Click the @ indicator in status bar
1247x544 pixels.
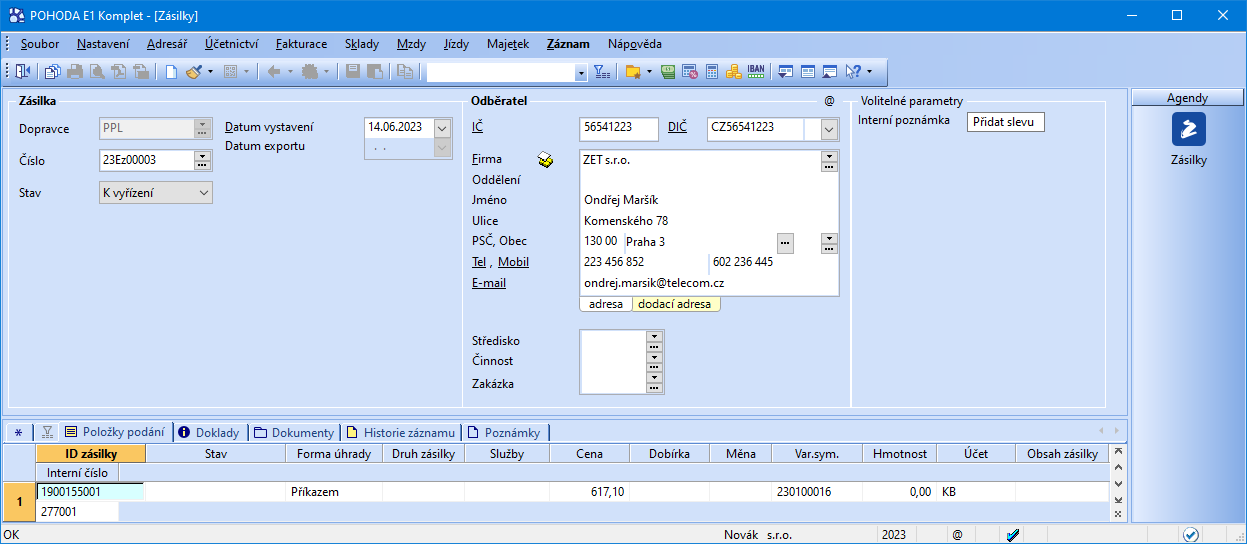coord(957,535)
